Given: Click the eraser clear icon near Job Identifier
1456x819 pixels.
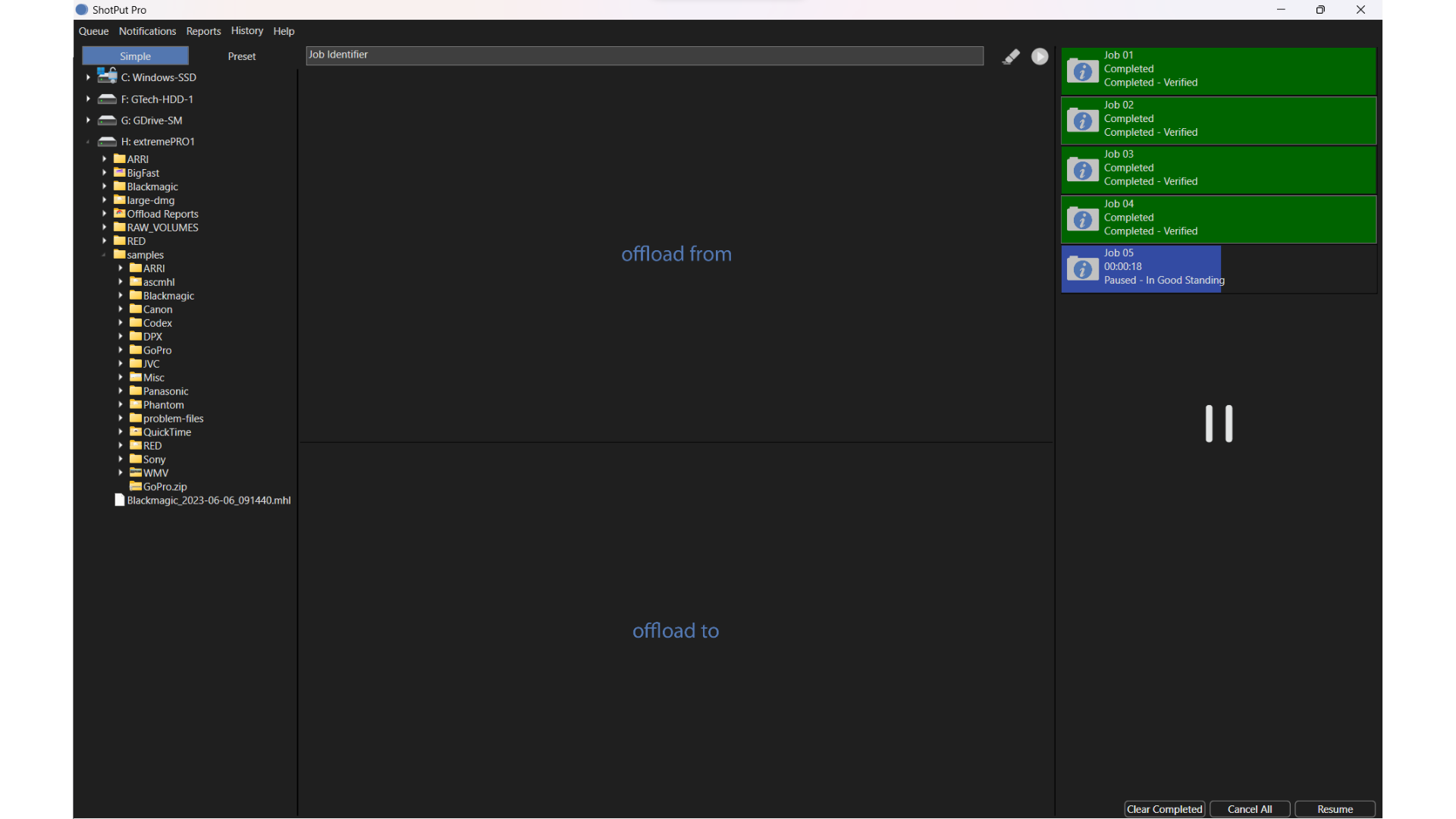Looking at the screenshot, I should (x=1011, y=57).
